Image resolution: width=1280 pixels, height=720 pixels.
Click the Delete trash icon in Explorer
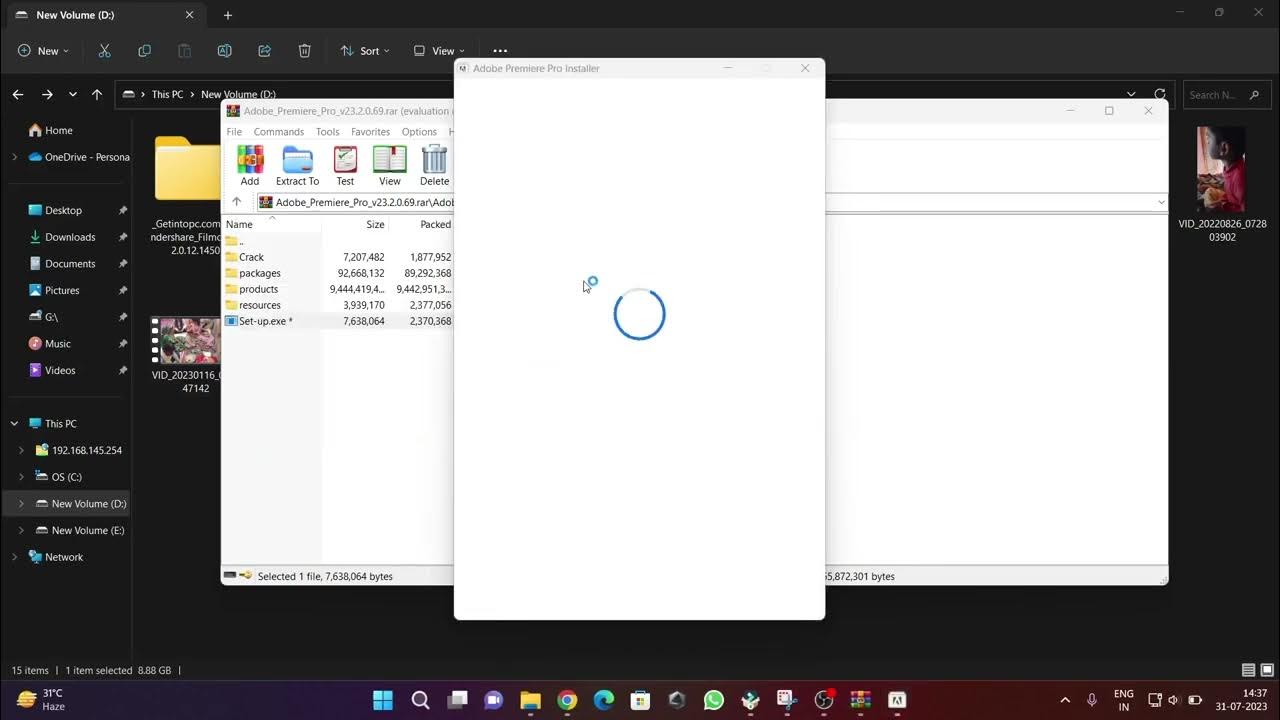[x=304, y=51]
